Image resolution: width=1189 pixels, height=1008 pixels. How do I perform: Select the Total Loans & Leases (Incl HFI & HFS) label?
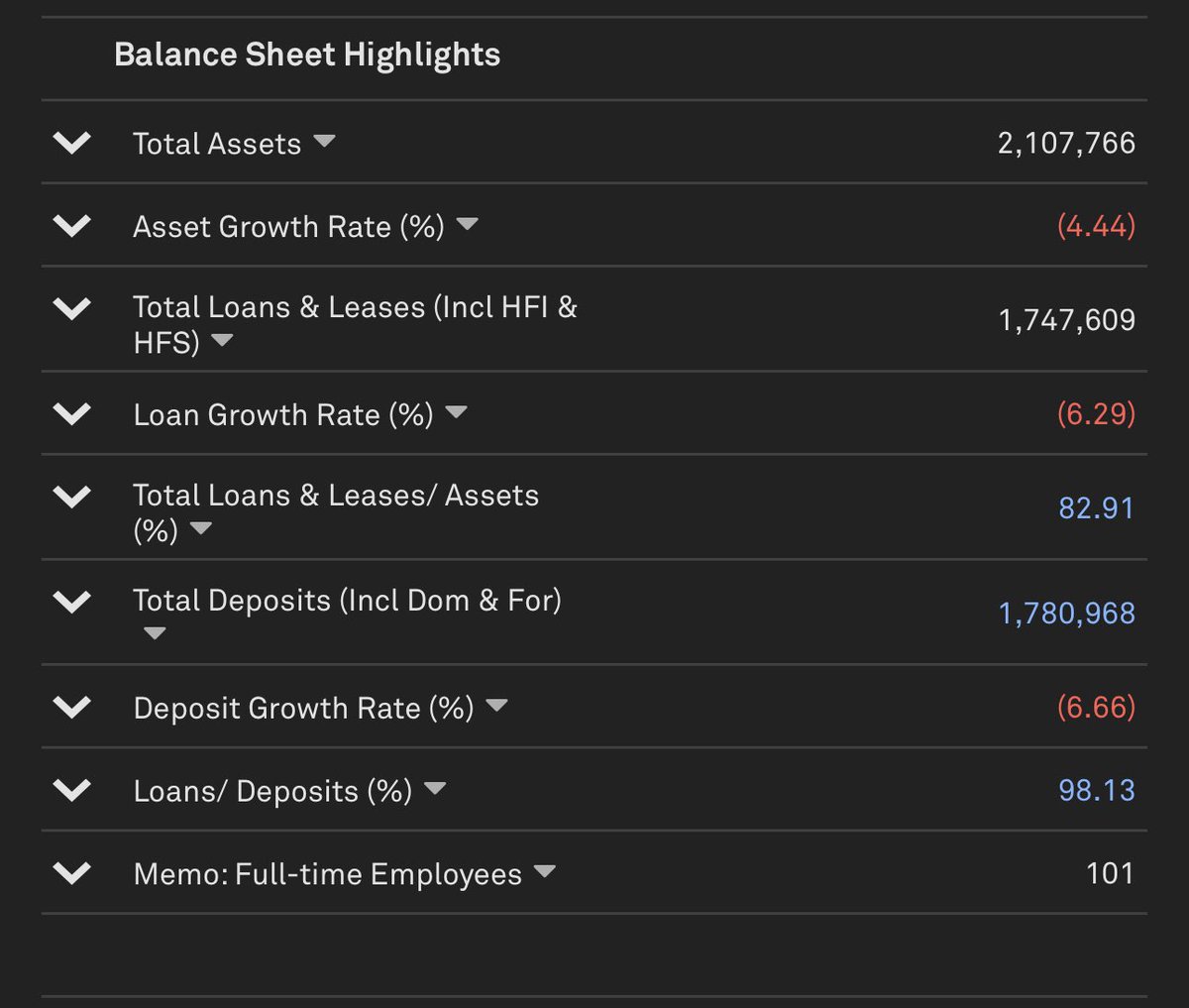(356, 325)
